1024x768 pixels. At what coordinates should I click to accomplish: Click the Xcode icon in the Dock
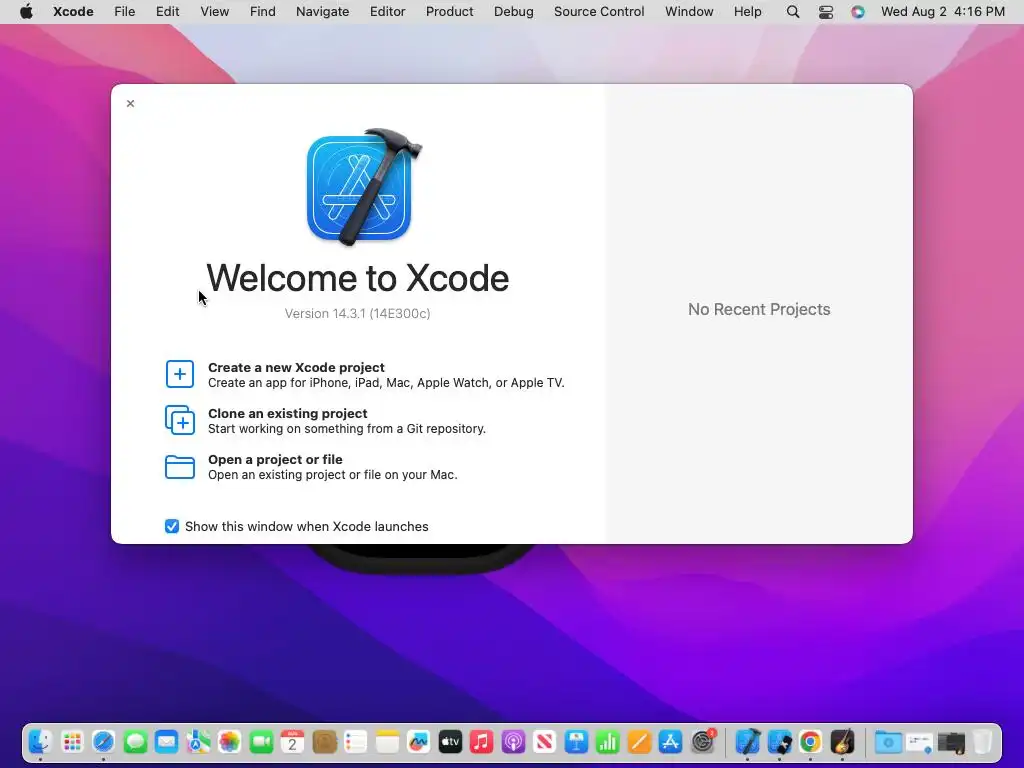(748, 742)
